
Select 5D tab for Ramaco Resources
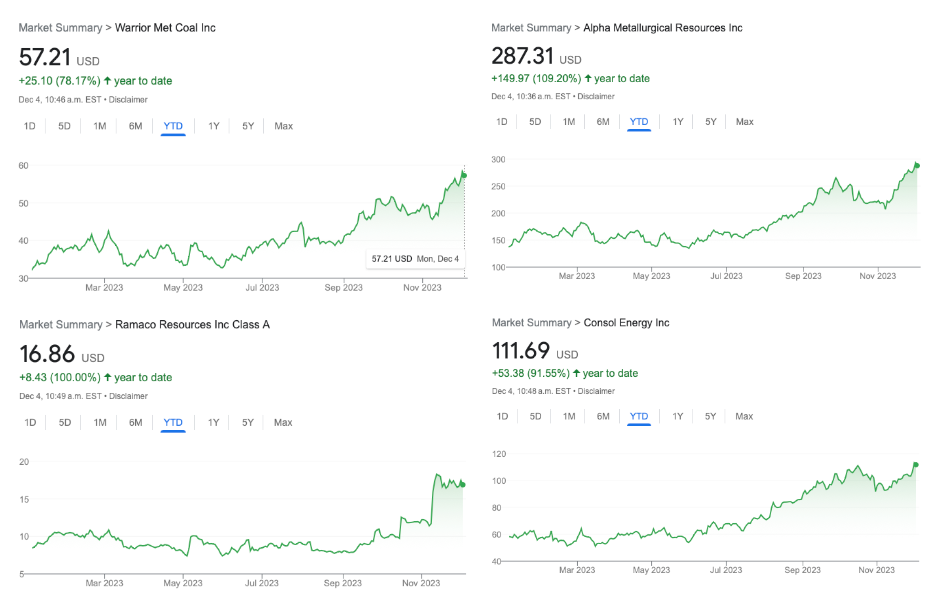(x=65, y=422)
